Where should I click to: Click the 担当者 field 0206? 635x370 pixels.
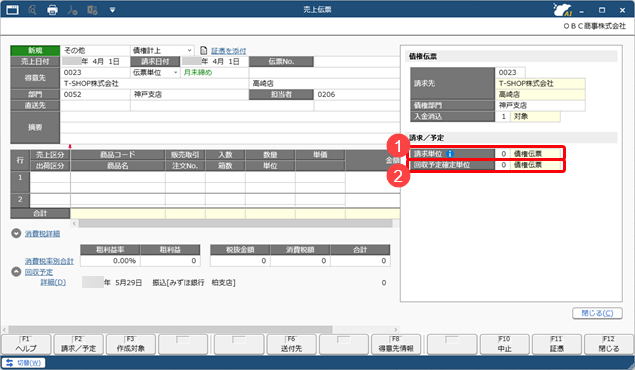pyautogui.click(x=356, y=94)
